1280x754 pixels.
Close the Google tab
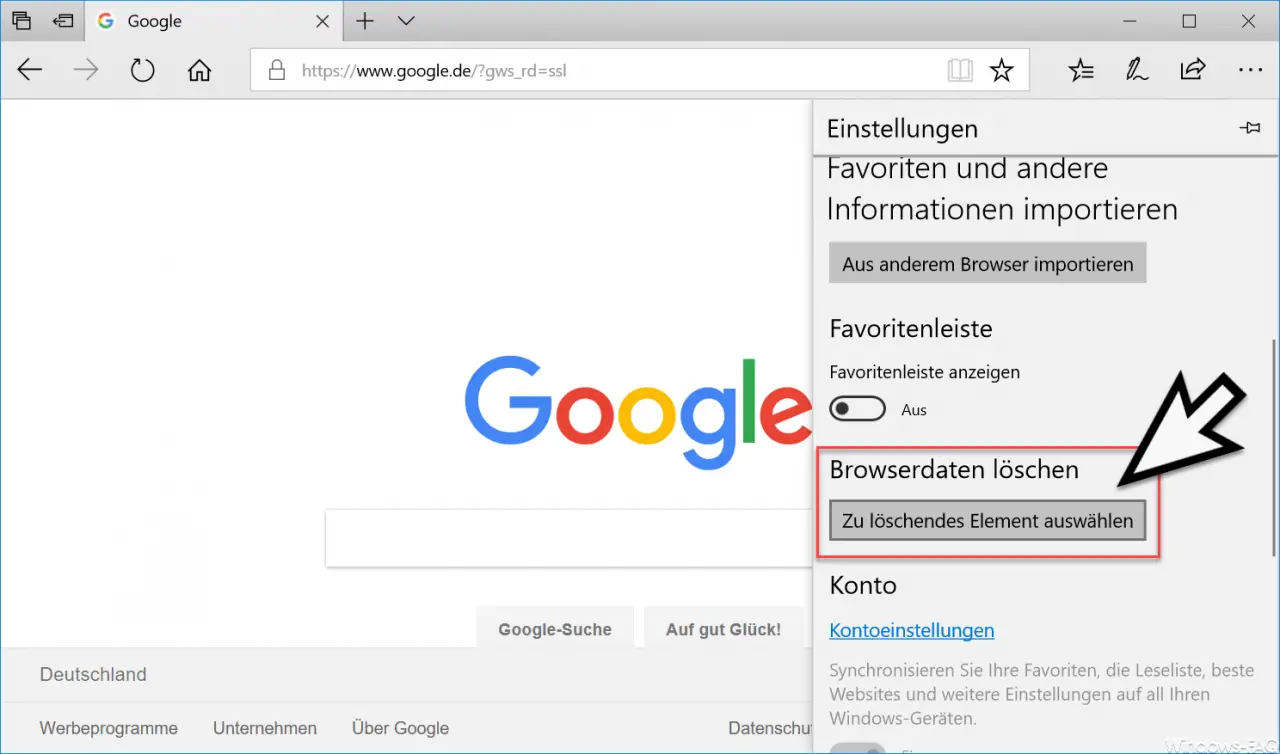[x=322, y=21]
